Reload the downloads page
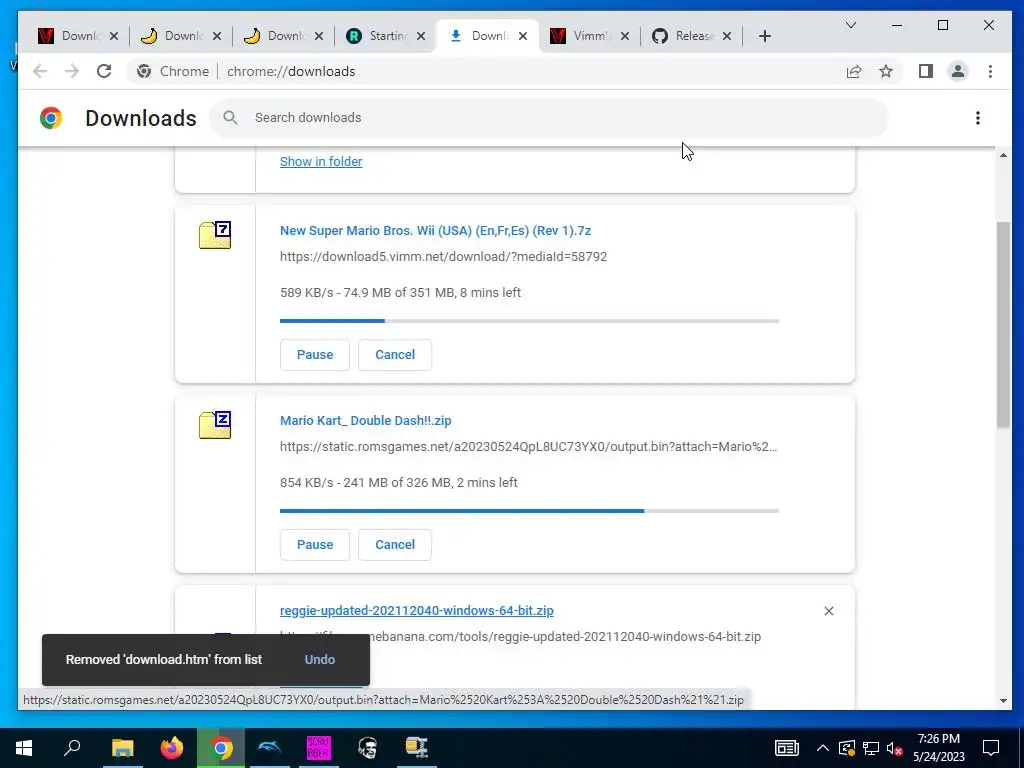The height and width of the screenshot is (768, 1024). [104, 71]
